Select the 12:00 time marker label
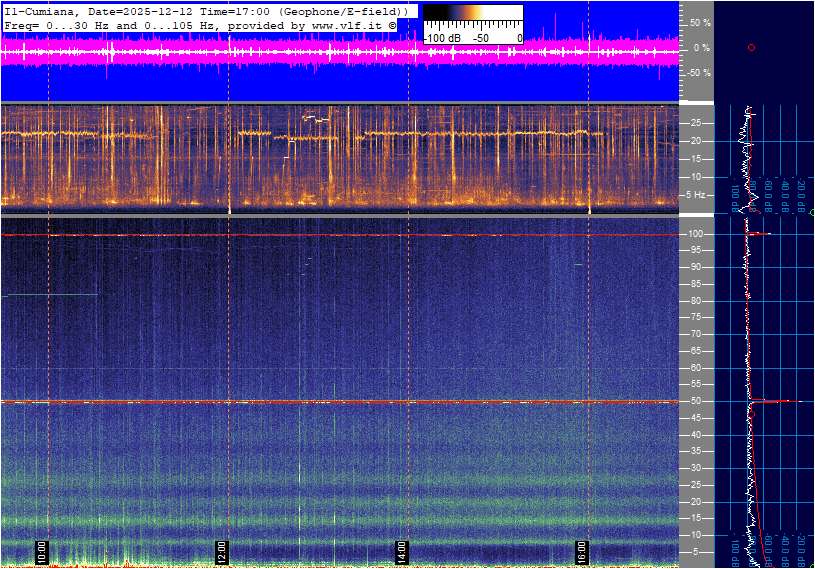The image size is (815, 569). point(222,551)
